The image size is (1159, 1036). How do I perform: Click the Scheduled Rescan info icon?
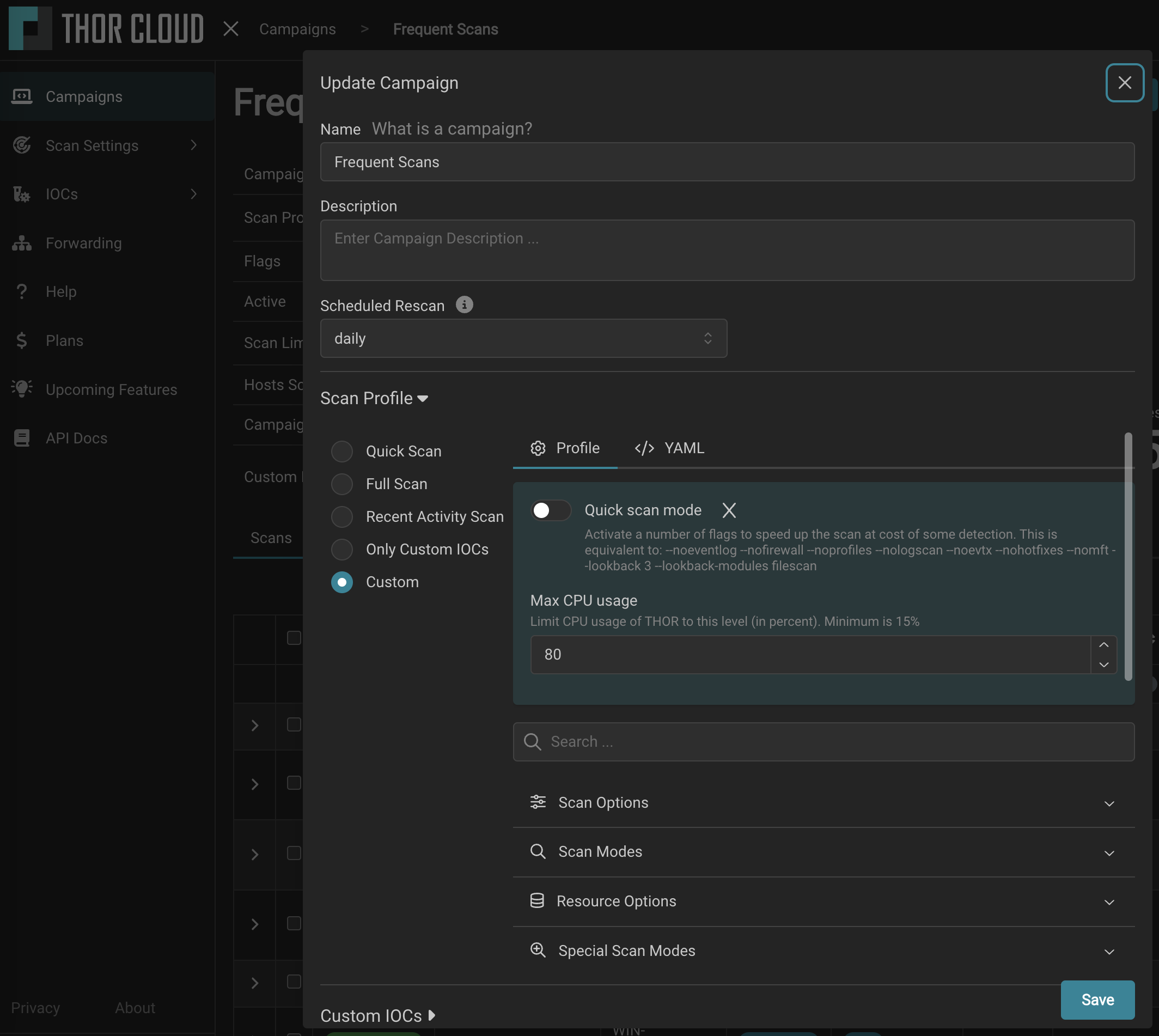(464, 305)
